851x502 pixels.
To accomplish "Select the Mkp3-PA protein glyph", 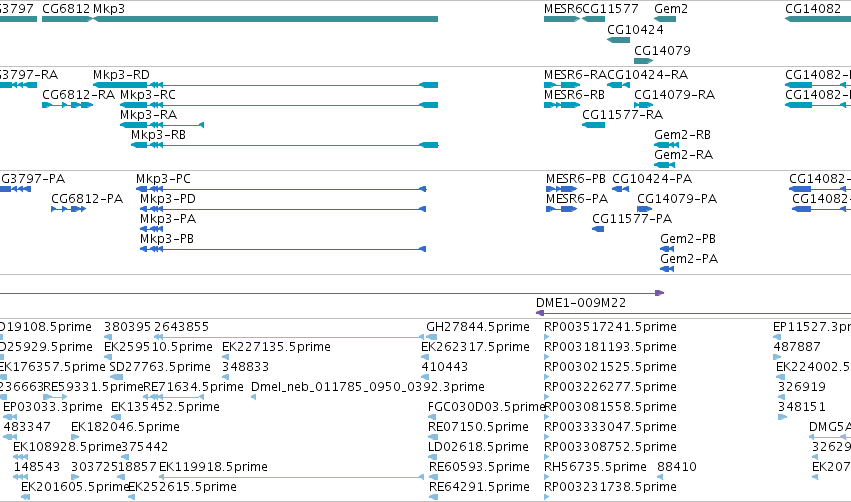I will coord(151,229).
